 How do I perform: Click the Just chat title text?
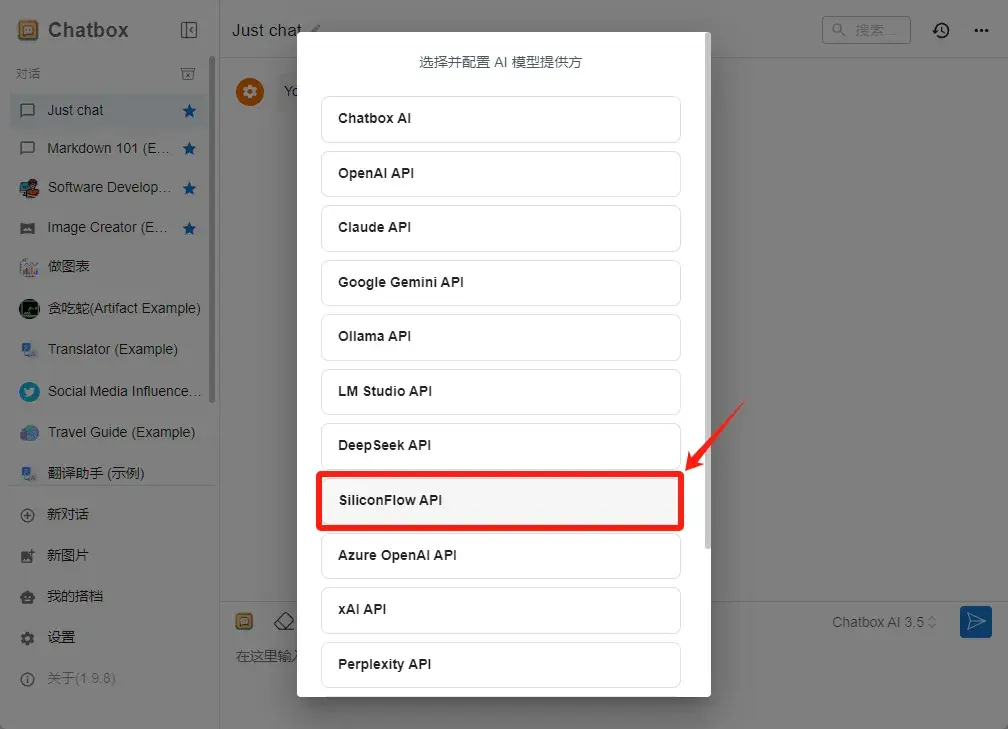click(267, 30)
